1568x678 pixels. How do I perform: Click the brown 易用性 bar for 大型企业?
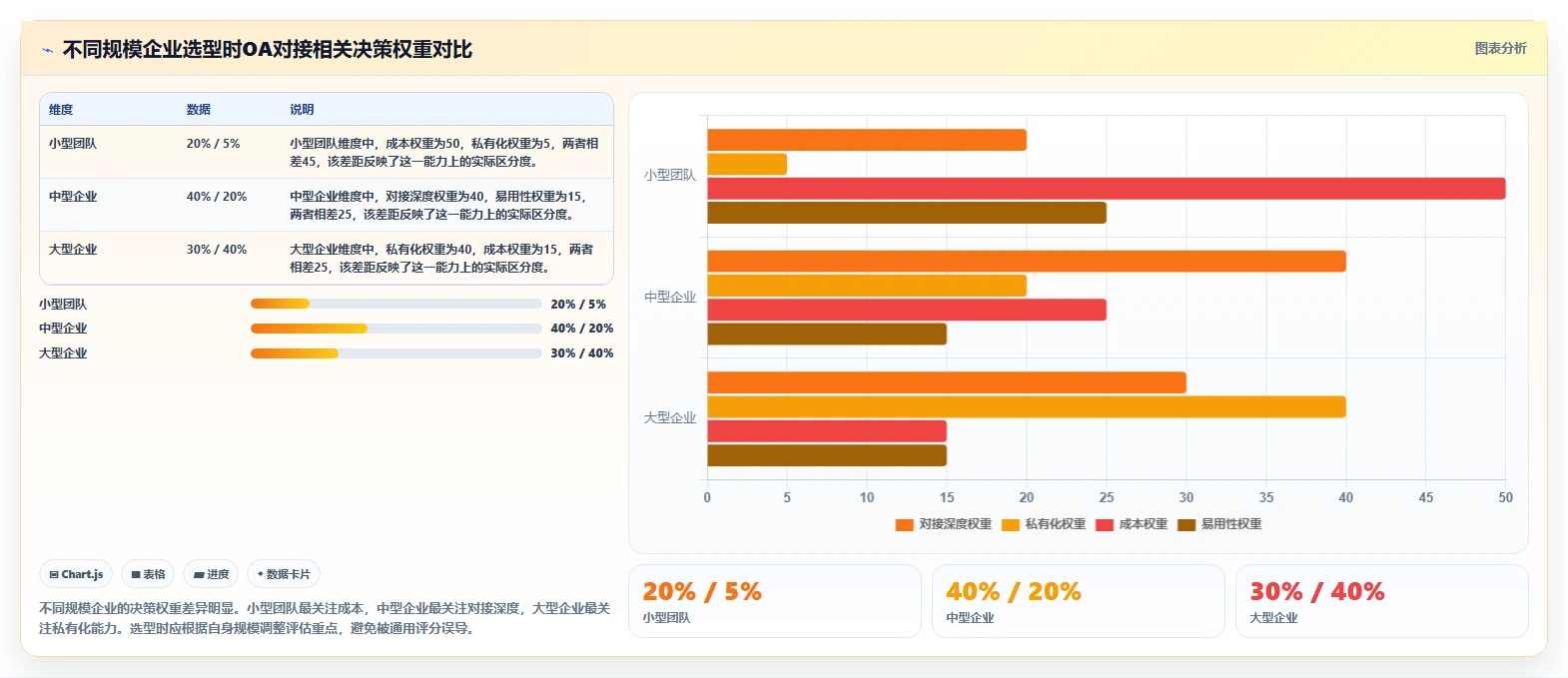pyautogui.click(x=827, y=455)
